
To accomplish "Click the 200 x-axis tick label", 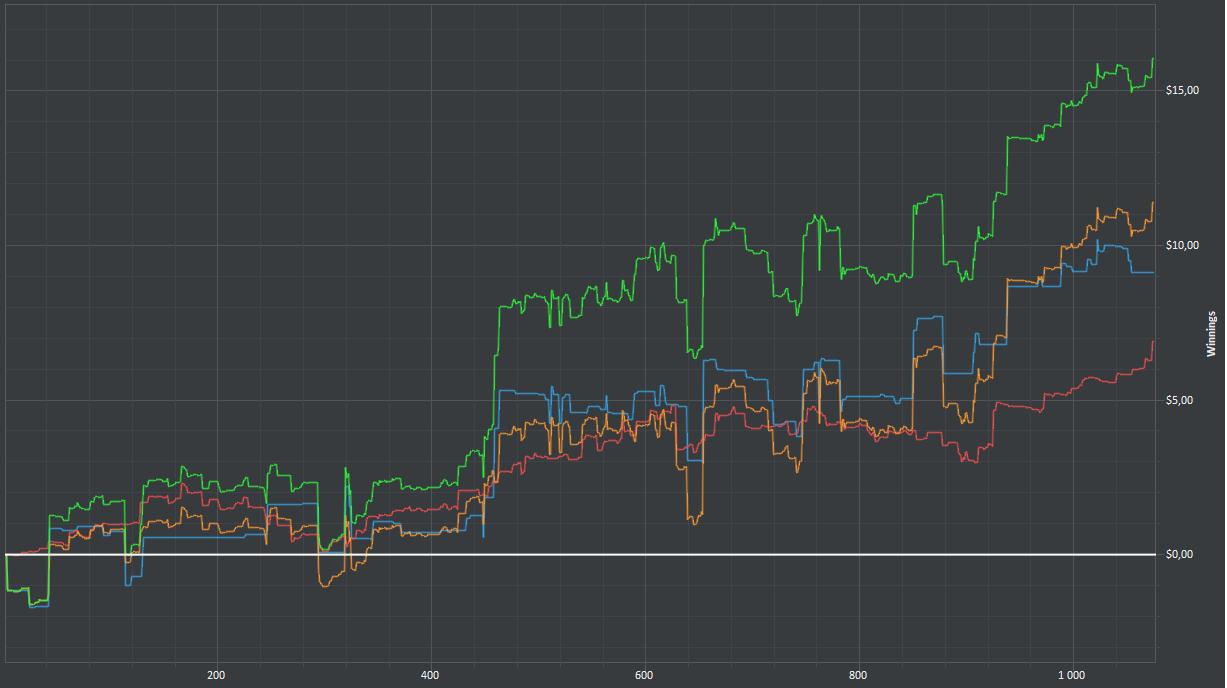I will pyautogui.click(x=216, y=675).
